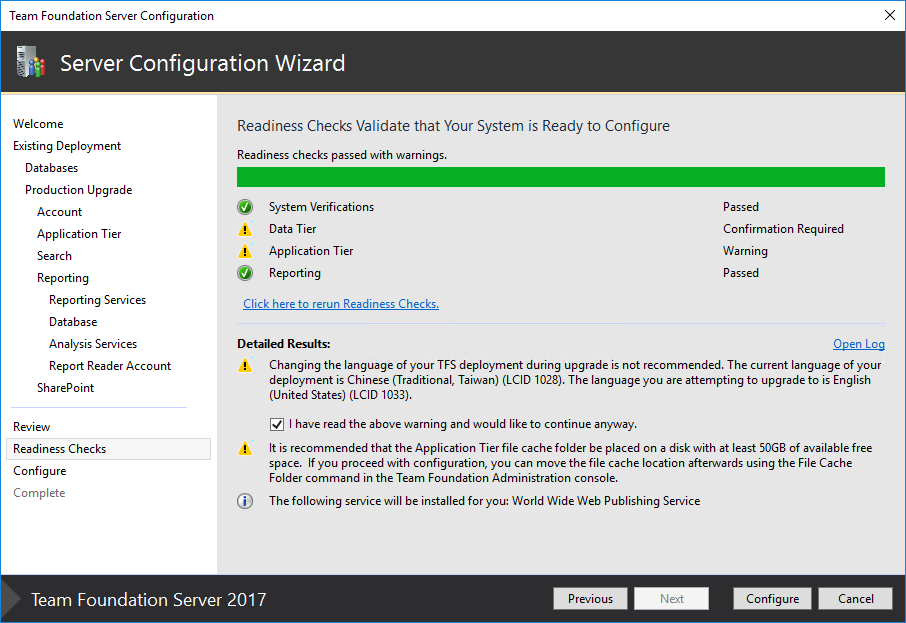Select the Reporting step in sidebar
Image resolution: width=906 pixels, height=623 pixels.
tap(63, 277)
